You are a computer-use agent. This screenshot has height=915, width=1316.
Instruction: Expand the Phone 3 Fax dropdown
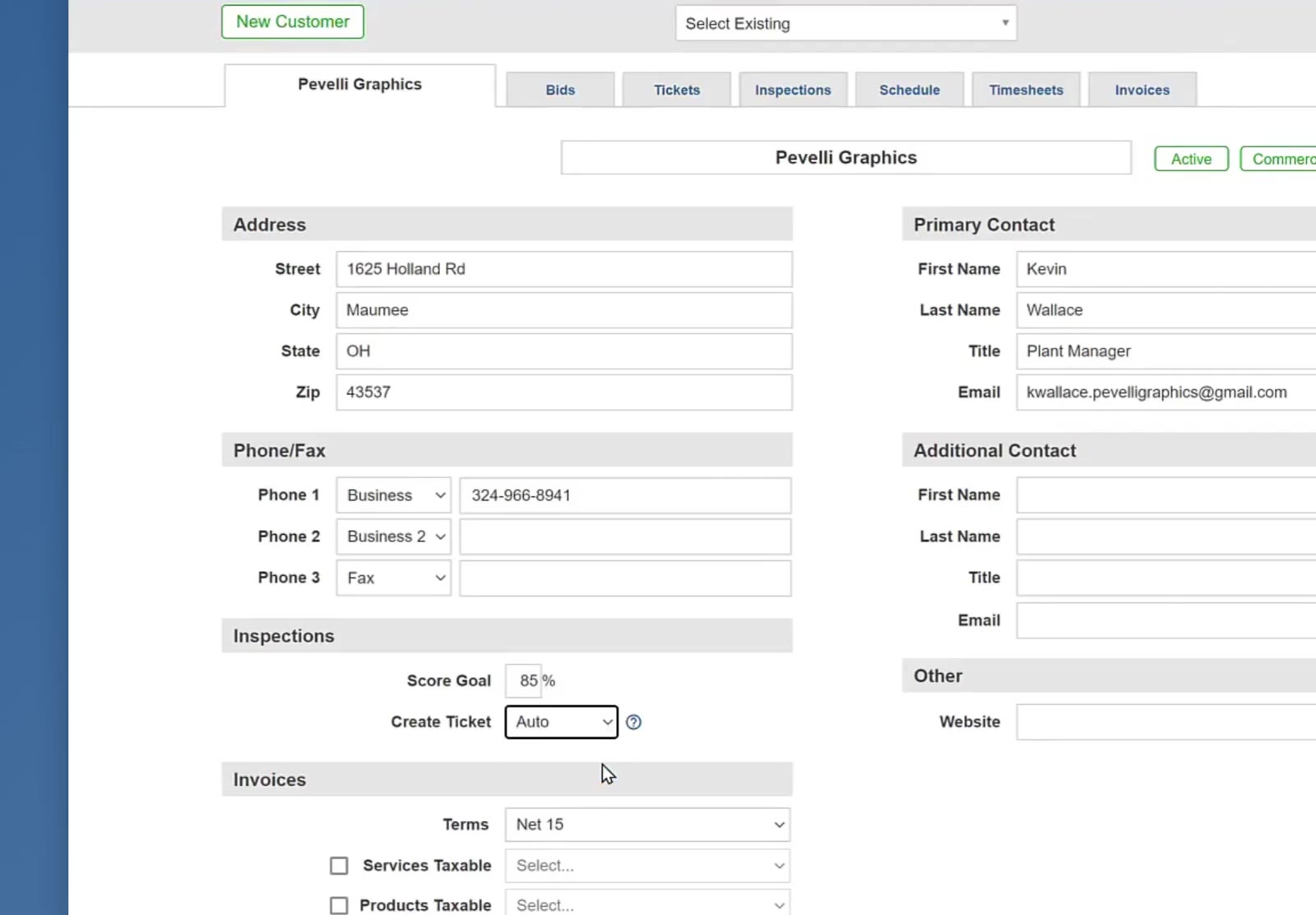coord(394,578)
